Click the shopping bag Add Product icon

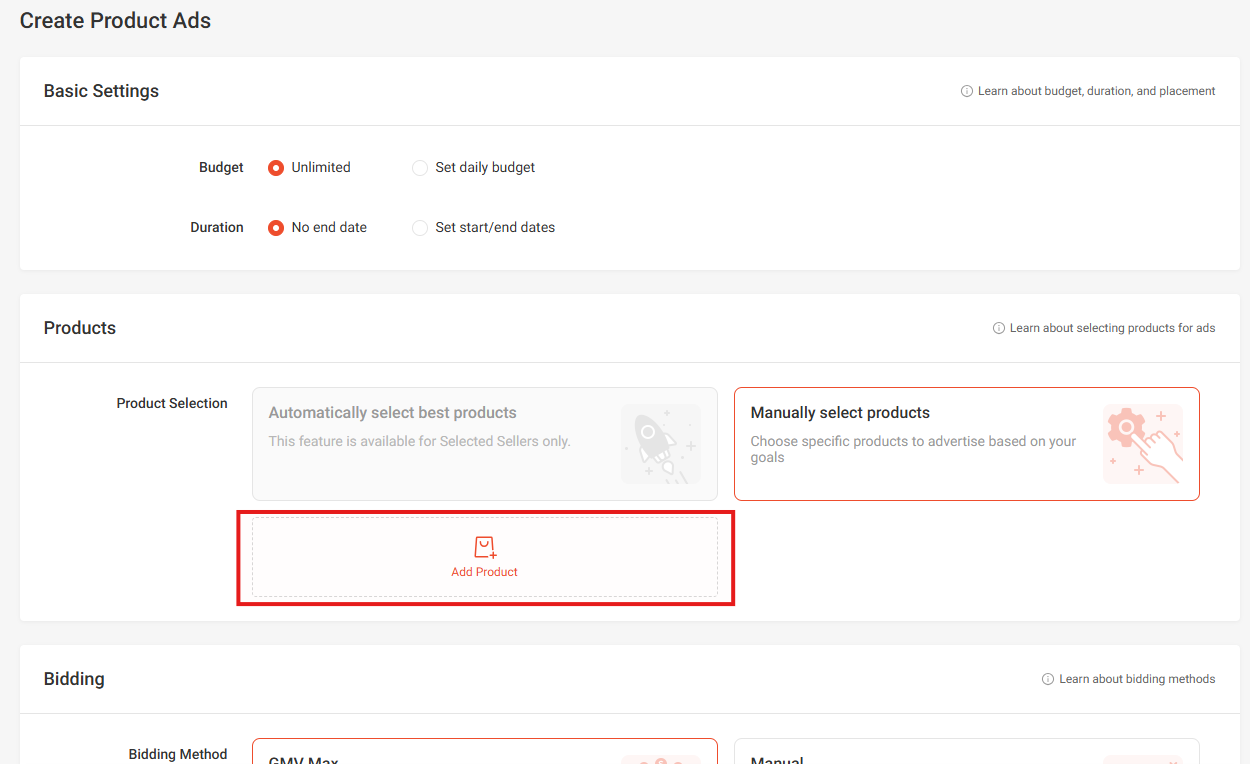pyautogui.click(x=485, y=547)
